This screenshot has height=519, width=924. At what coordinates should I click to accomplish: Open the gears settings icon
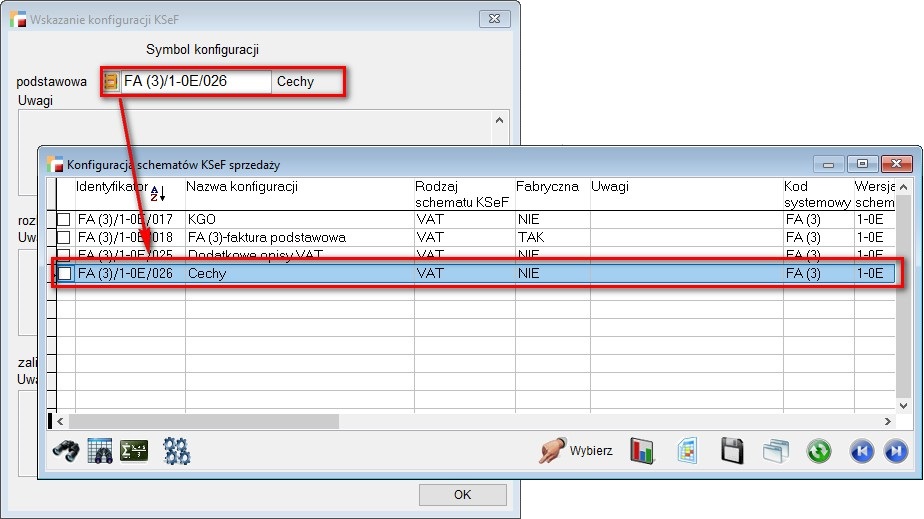176,451
